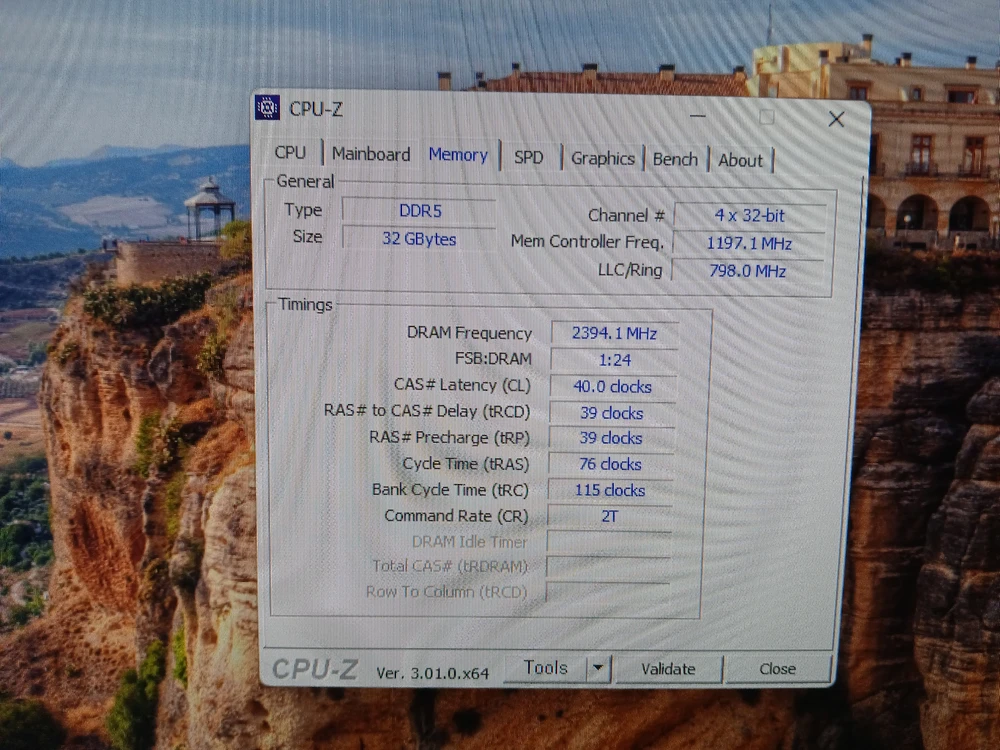Select the 2T command rate value
The image size is (1000, 750).
609,517
